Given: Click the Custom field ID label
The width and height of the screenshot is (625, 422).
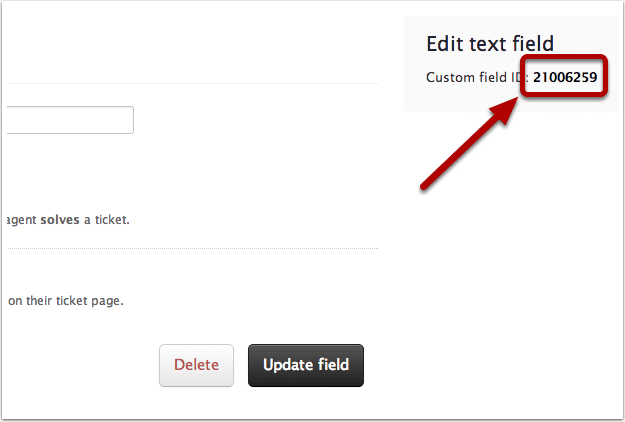Looking at the screenshot, I should point(476,77).
